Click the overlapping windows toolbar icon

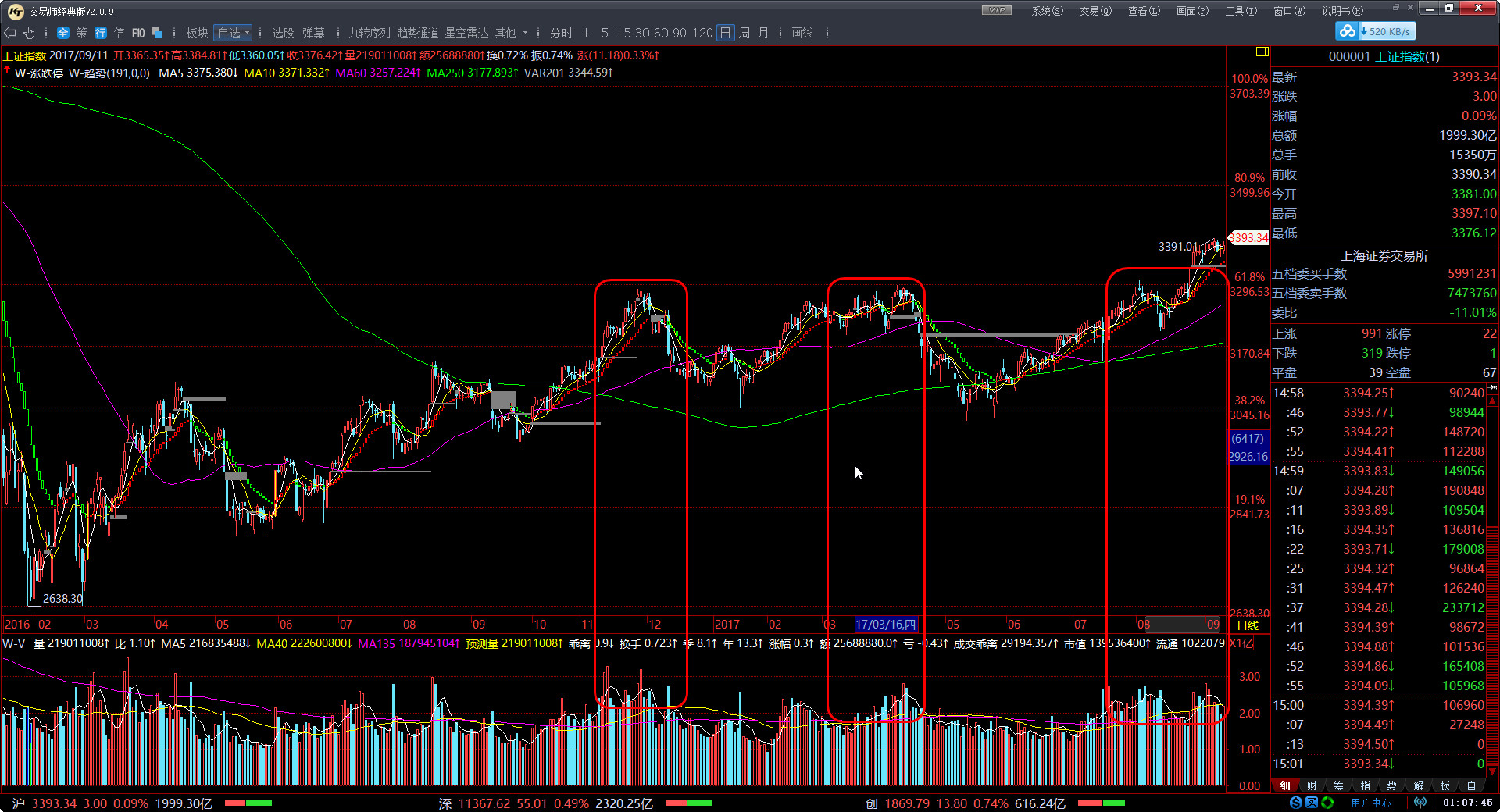(157, 33)
